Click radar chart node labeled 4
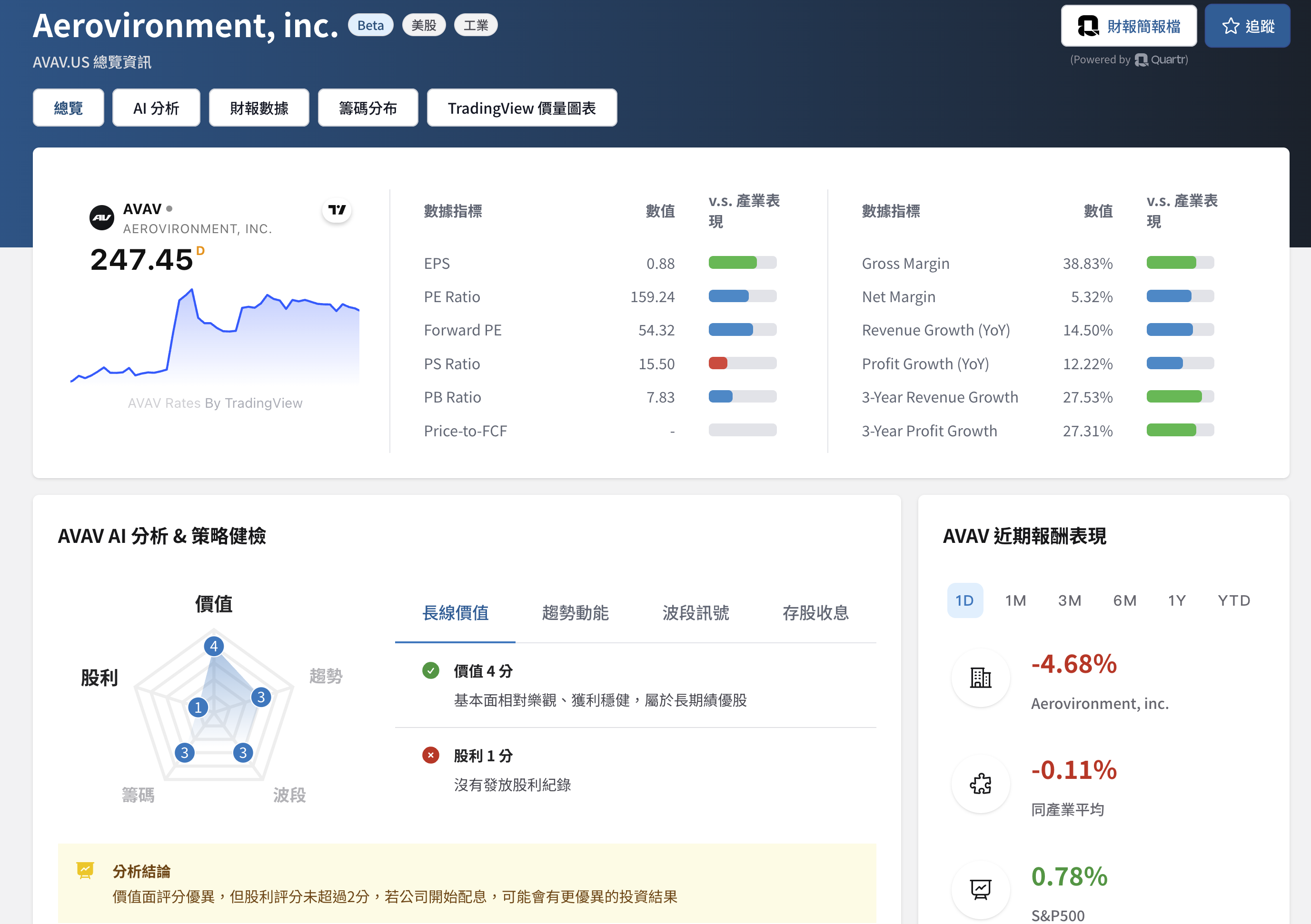Screen dimensions: 1311x924 click(x=214, y=646)
